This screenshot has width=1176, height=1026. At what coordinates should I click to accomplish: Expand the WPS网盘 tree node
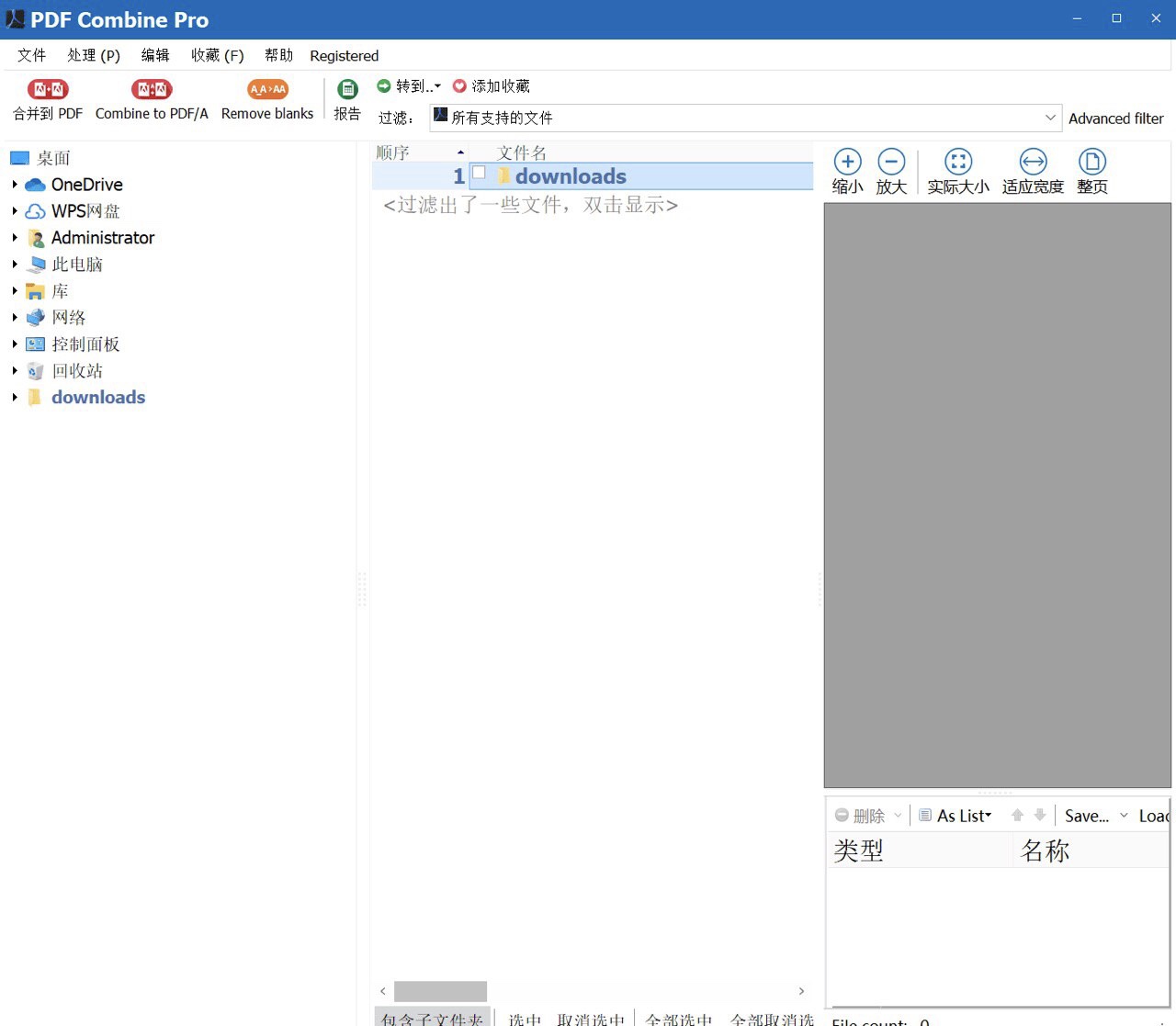coord(15,211)
